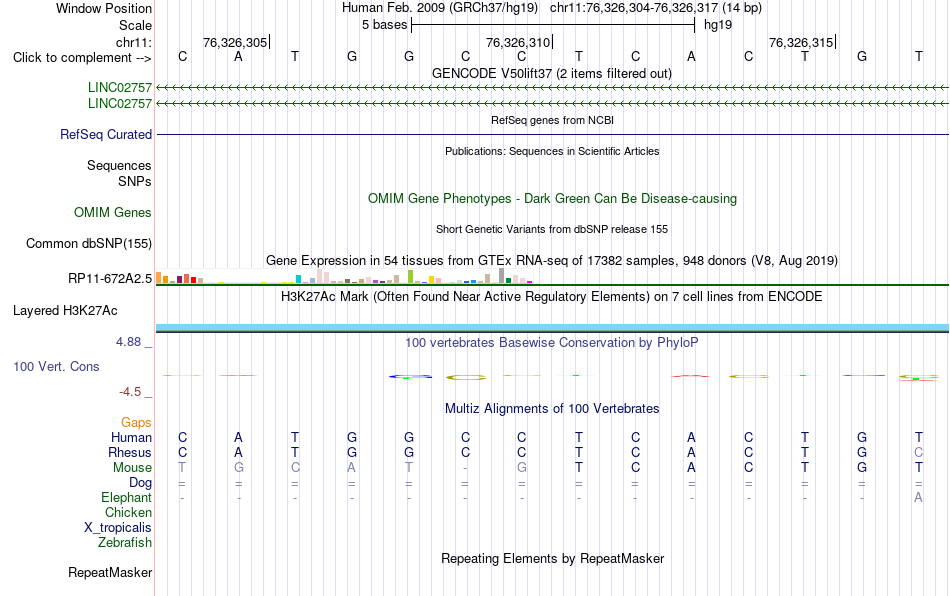Open 'Repeating Elements by RepeatMasker' title

552,558
